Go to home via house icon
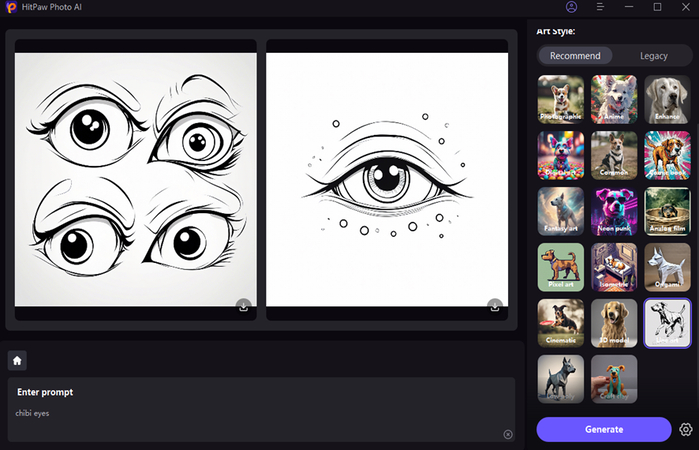This screenshot has width=699, height=450. tap(17, 360)
